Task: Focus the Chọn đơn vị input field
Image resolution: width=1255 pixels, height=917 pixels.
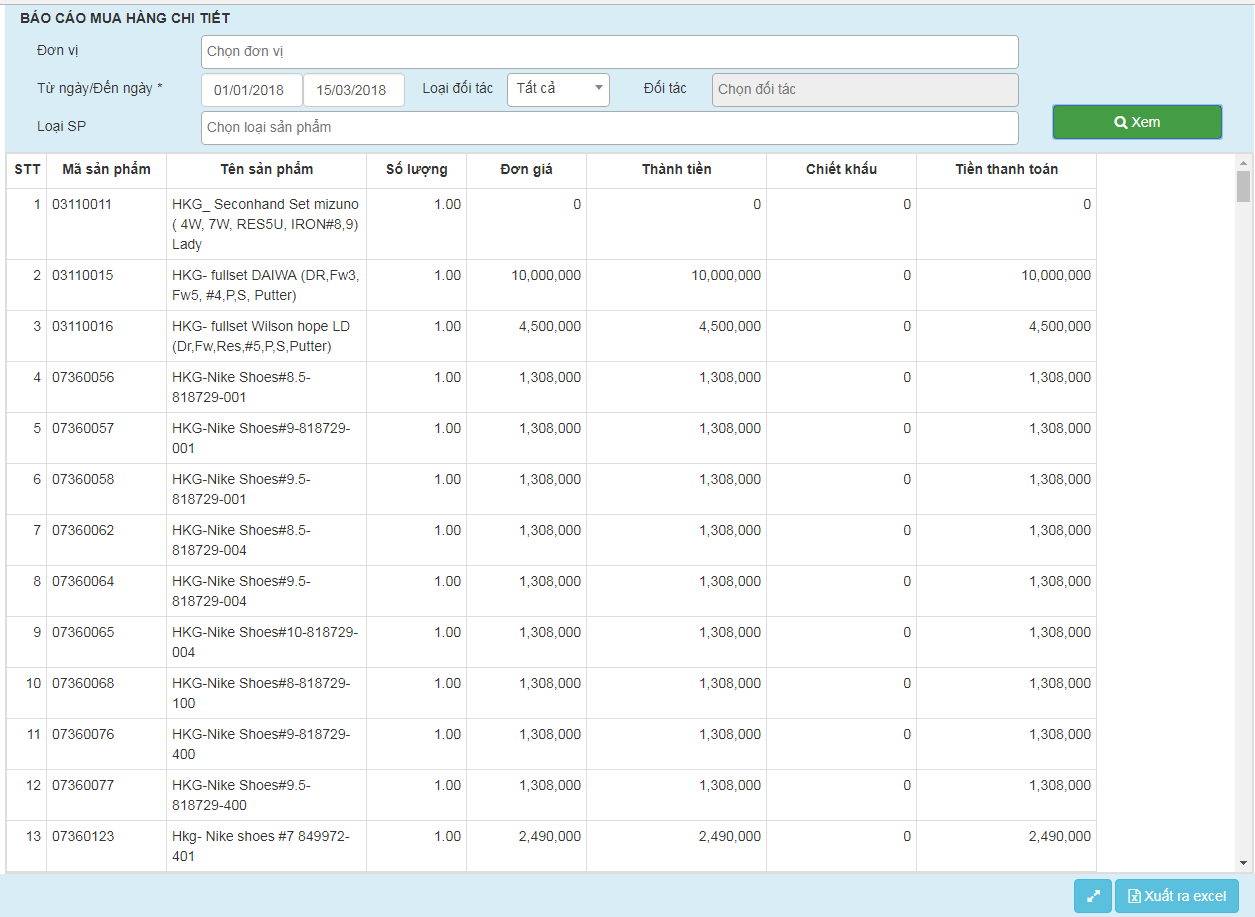Action: point(610,52)
